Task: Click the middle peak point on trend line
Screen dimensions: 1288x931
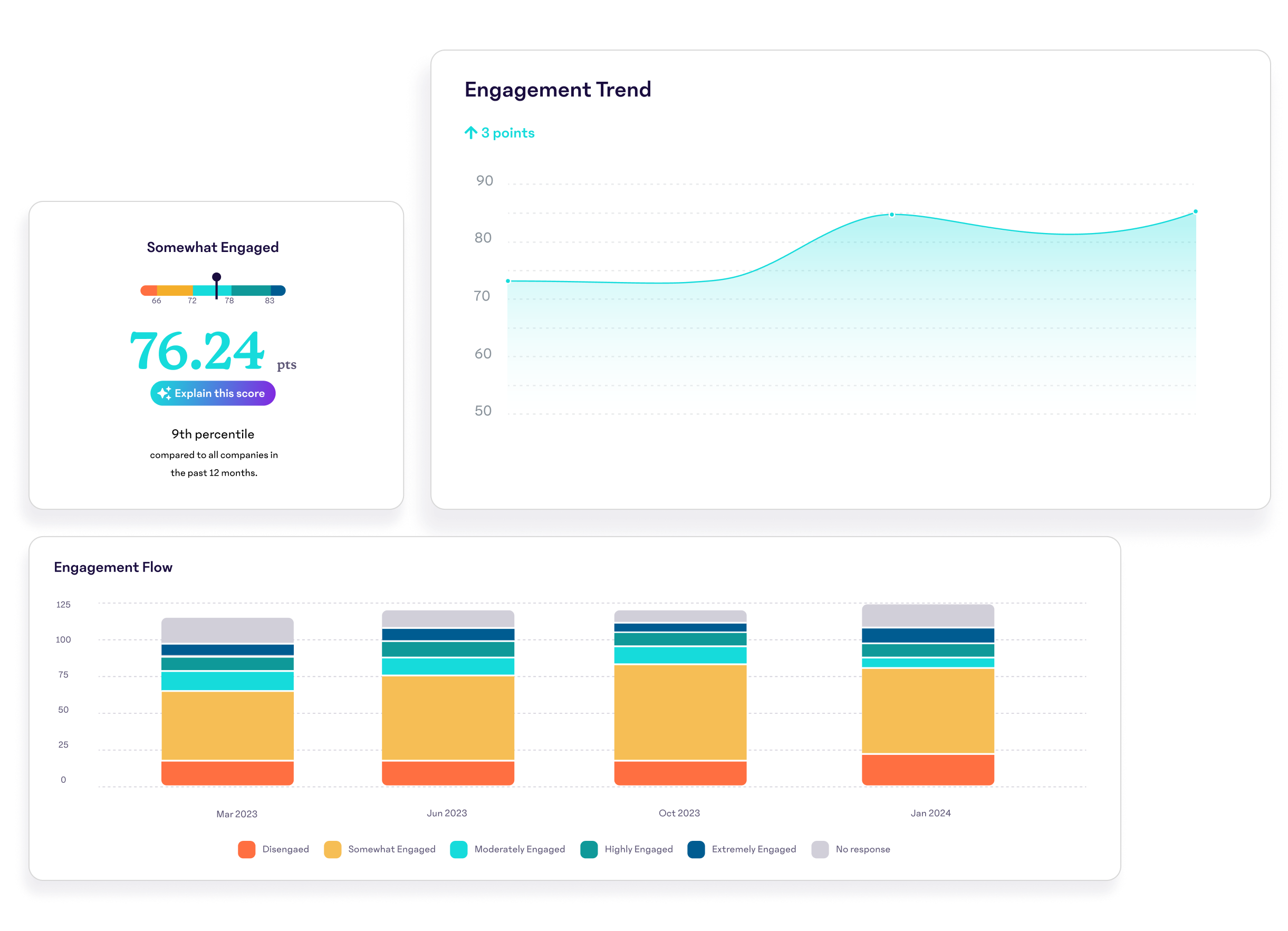Action: (x=891, y=215)
